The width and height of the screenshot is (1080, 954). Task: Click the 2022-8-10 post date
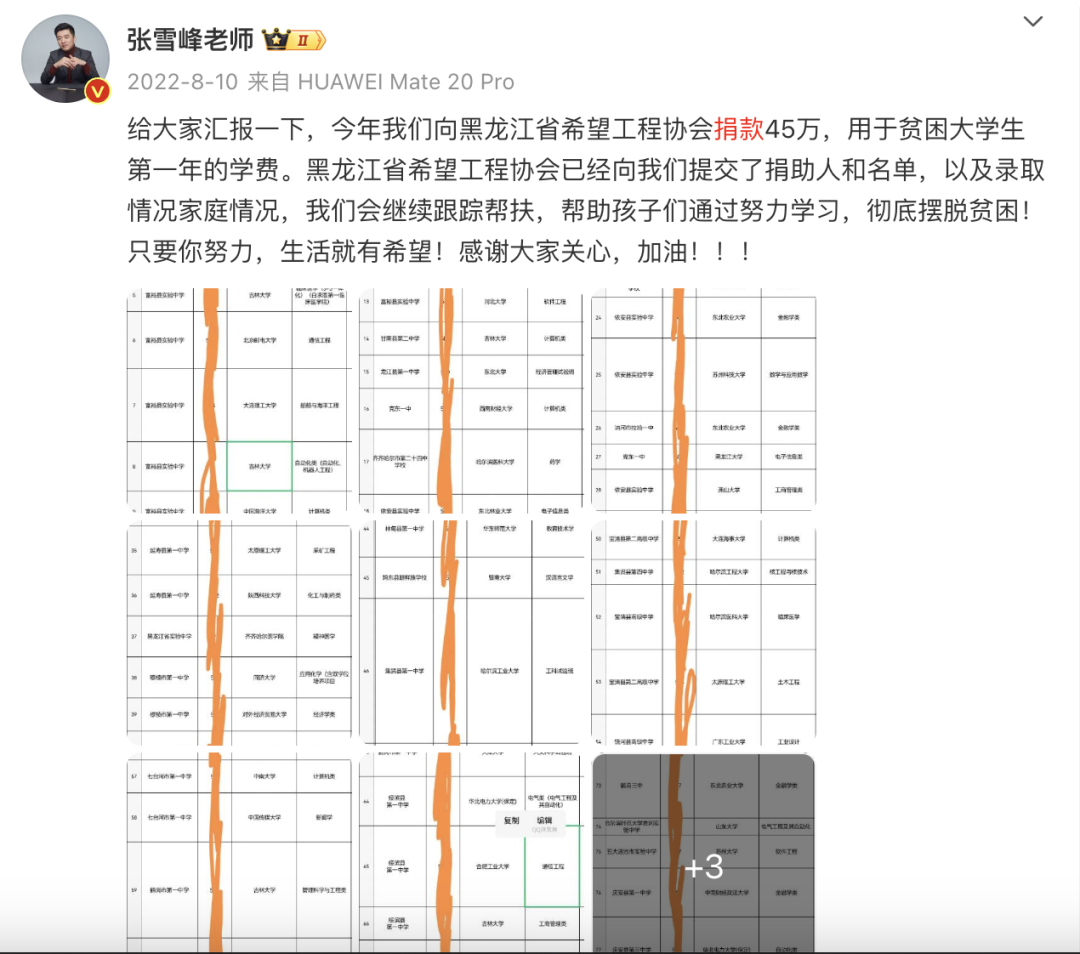click(183, 82)
